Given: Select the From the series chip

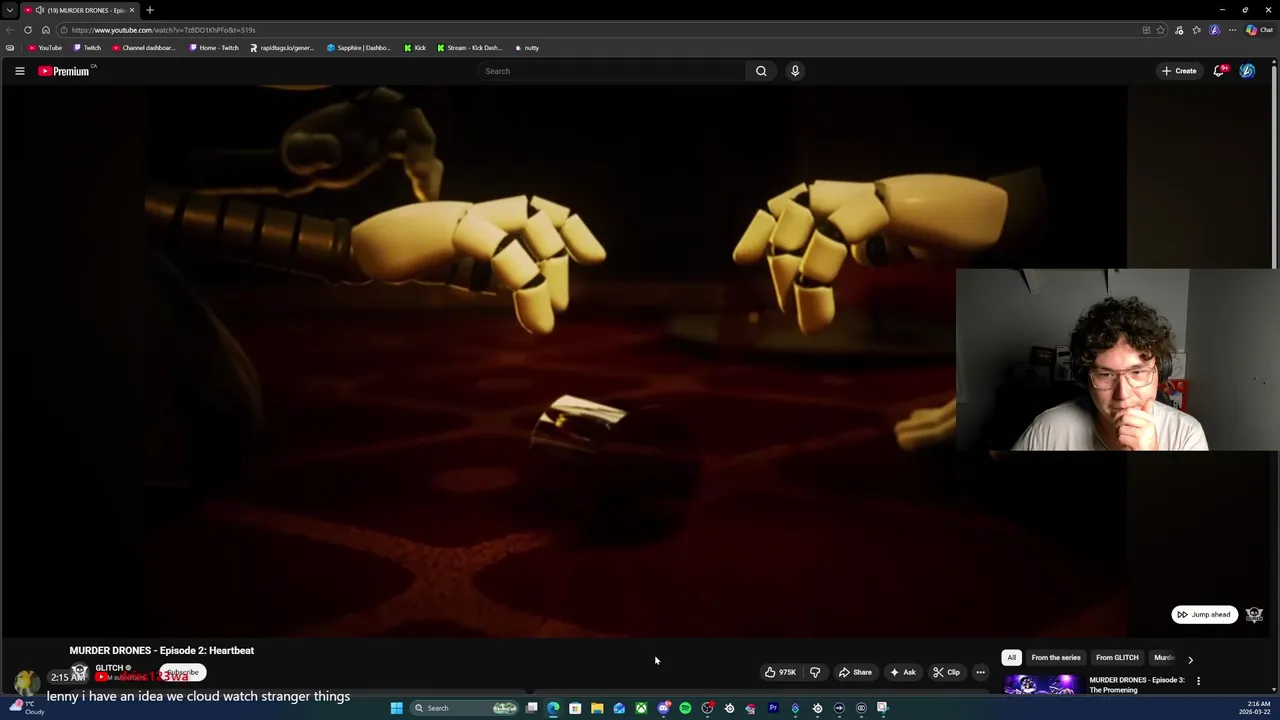Looking at the screenshot, I should click(x=1056, y=658).
